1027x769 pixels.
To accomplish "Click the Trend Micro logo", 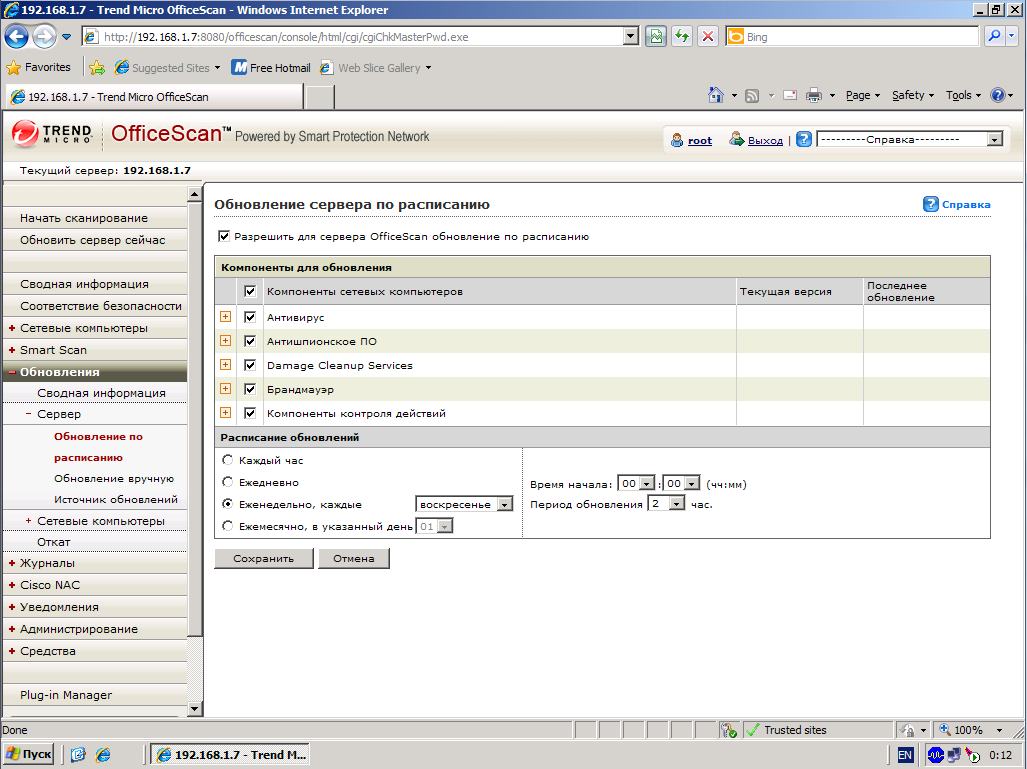I will tap(52, 134).
